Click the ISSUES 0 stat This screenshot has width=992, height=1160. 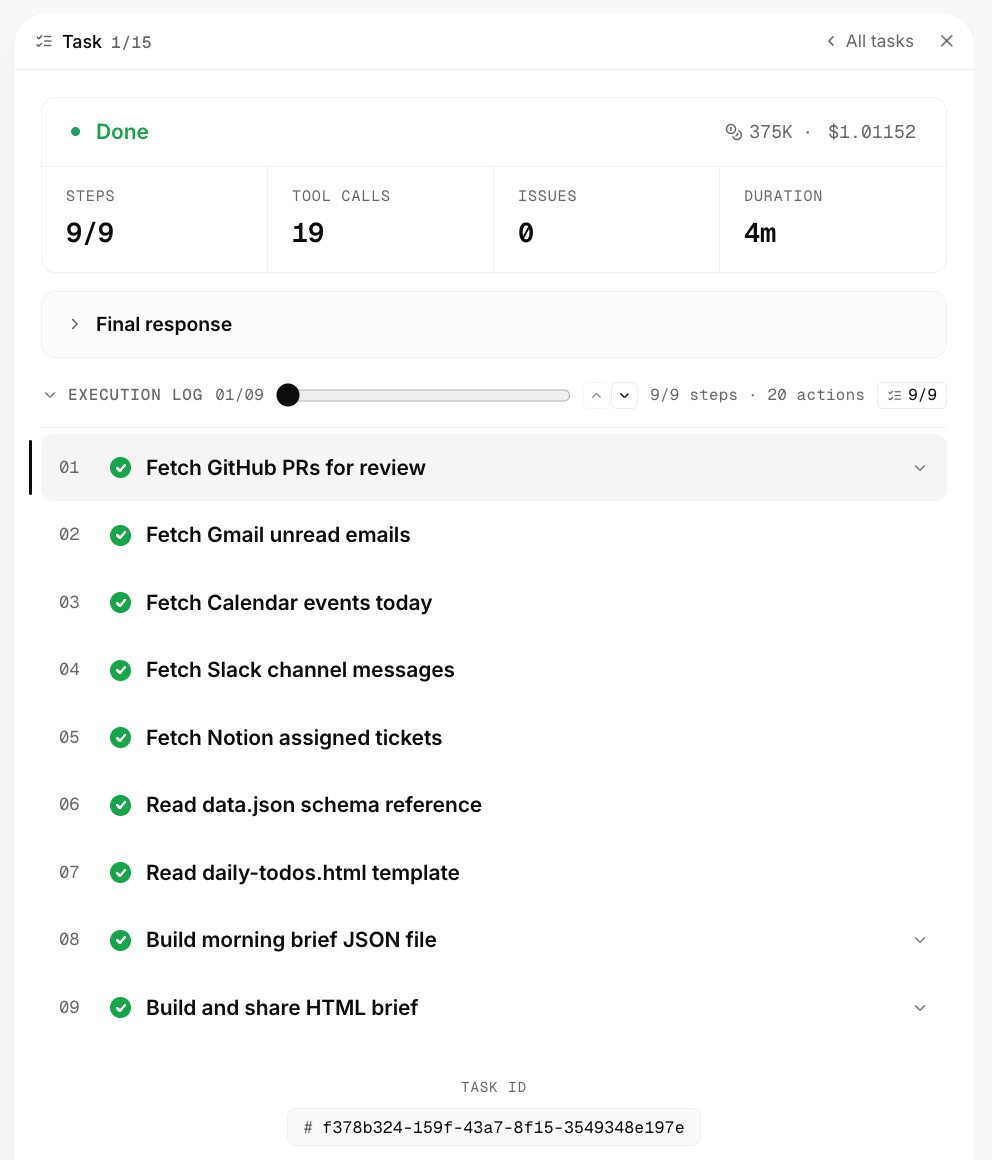point(607,219)
